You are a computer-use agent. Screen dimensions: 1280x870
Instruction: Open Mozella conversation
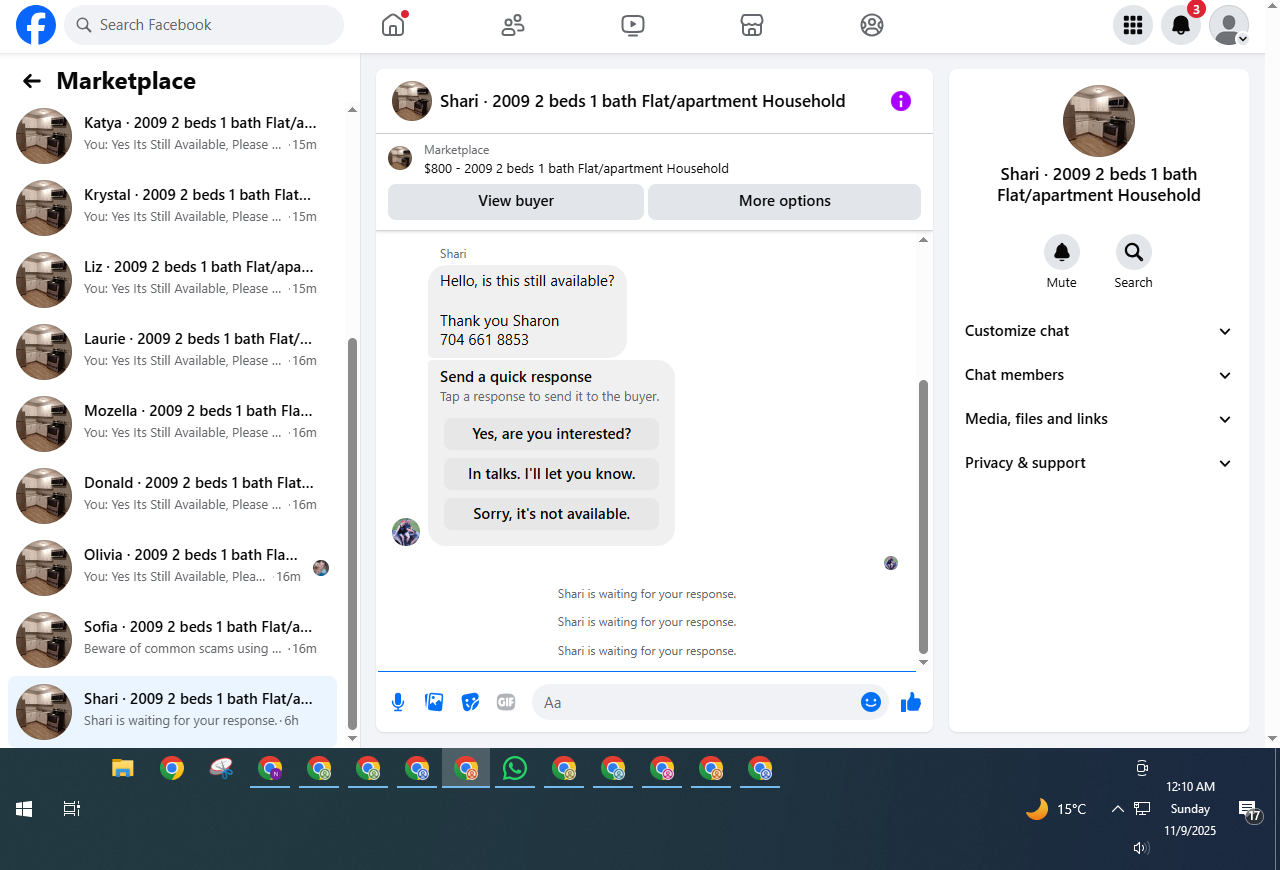pyautogui.click(x=172, y=423)
